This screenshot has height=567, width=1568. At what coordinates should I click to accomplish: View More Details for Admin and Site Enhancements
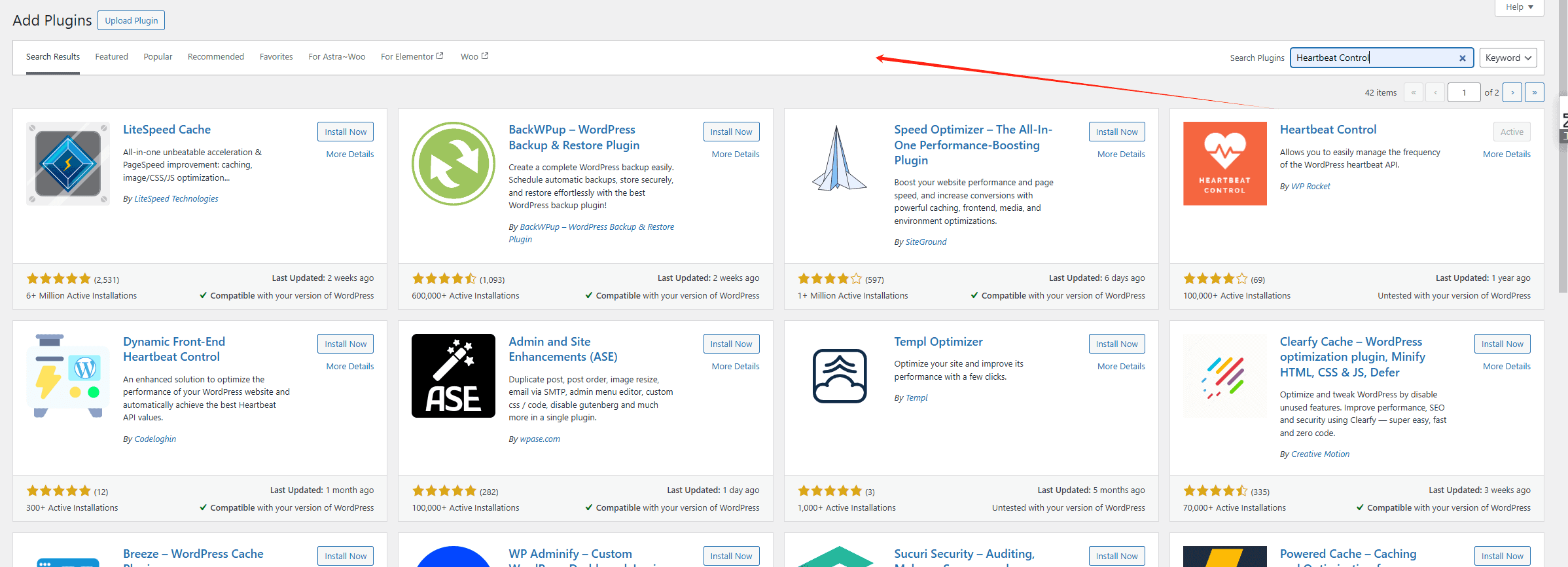pos(736,367)
